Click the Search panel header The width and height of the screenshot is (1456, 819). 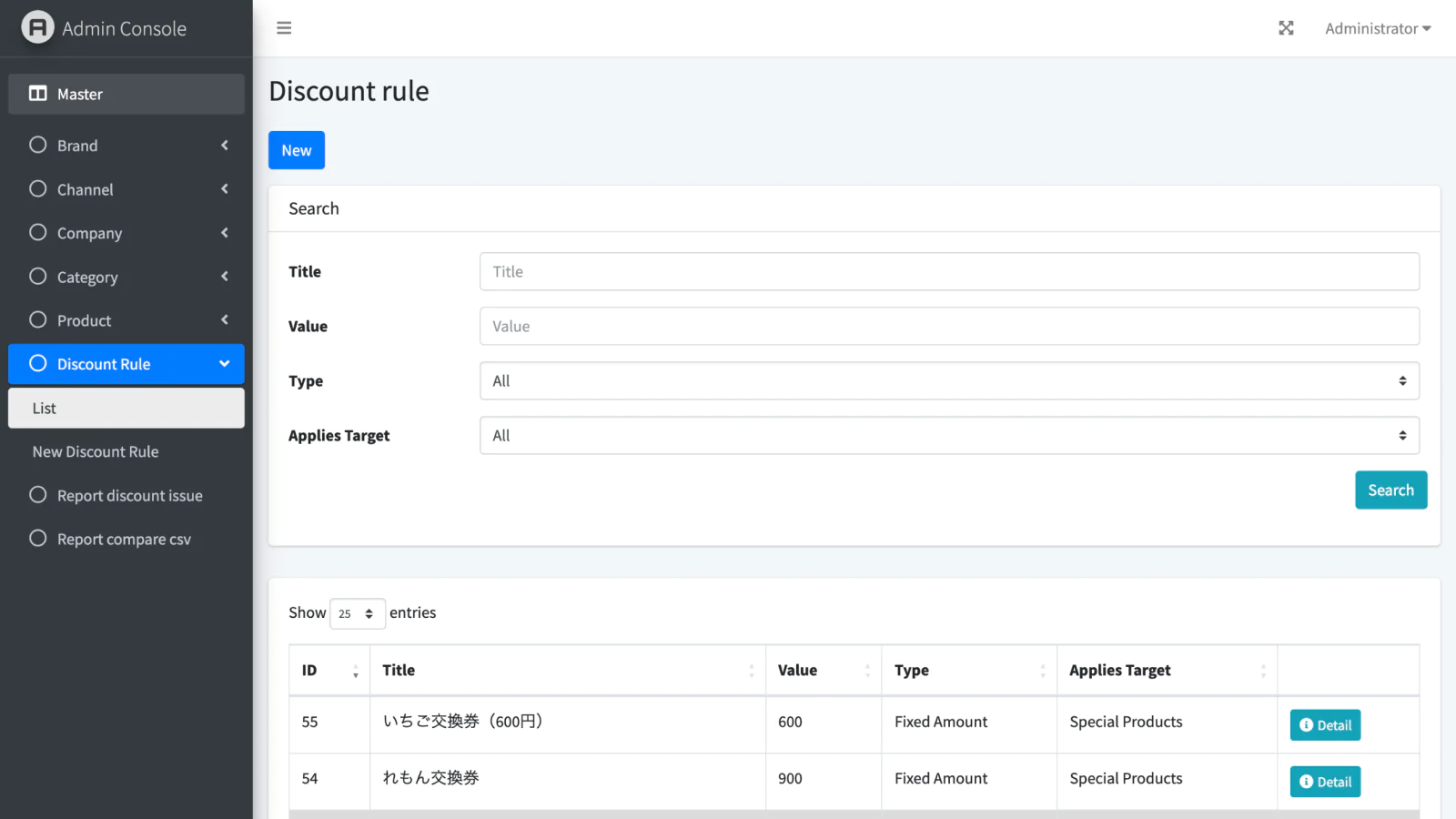tap(854, 208)
